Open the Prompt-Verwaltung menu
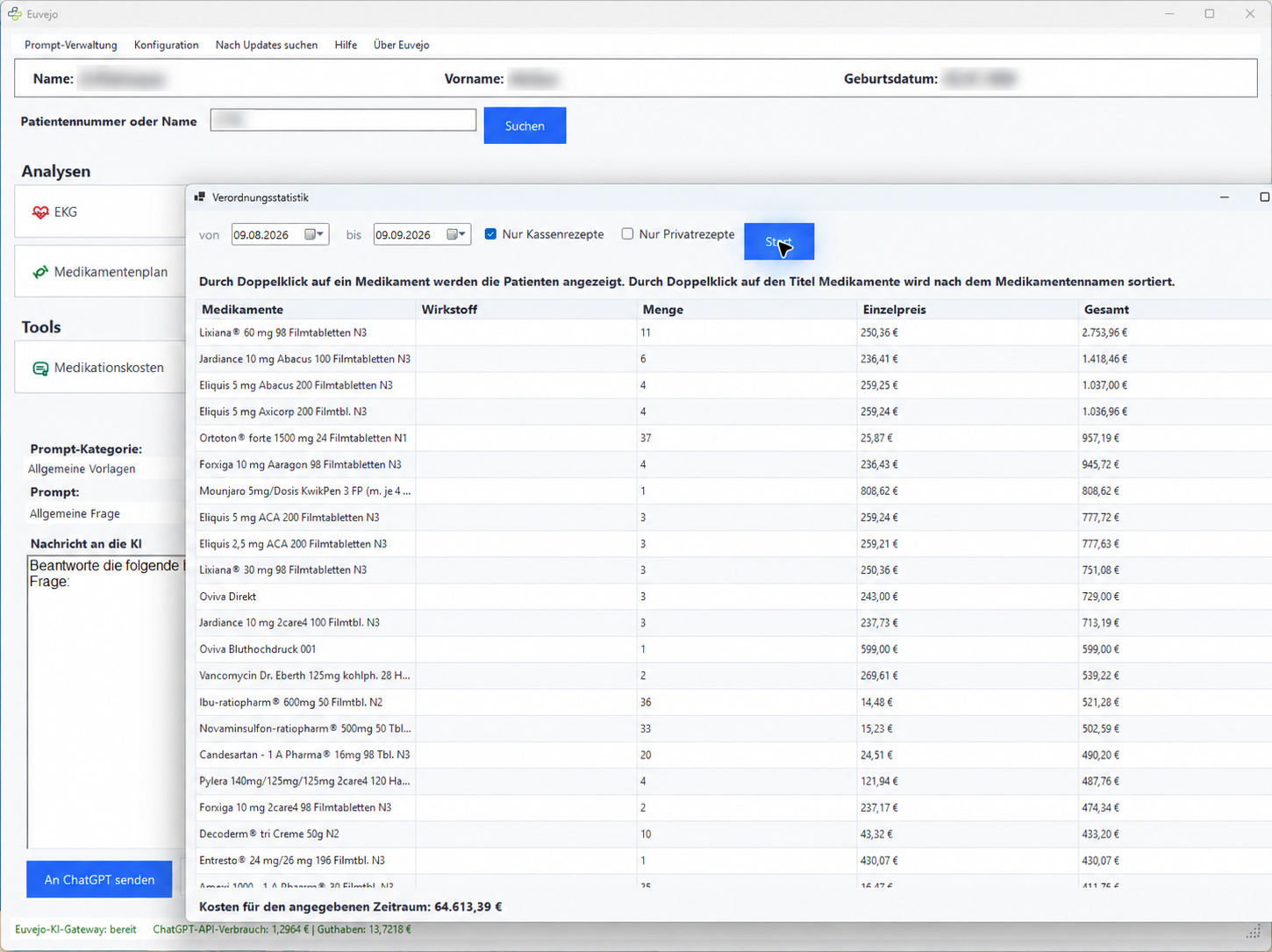The width and height of the screenshot is (1272, 952). click(x=71, y=45)
